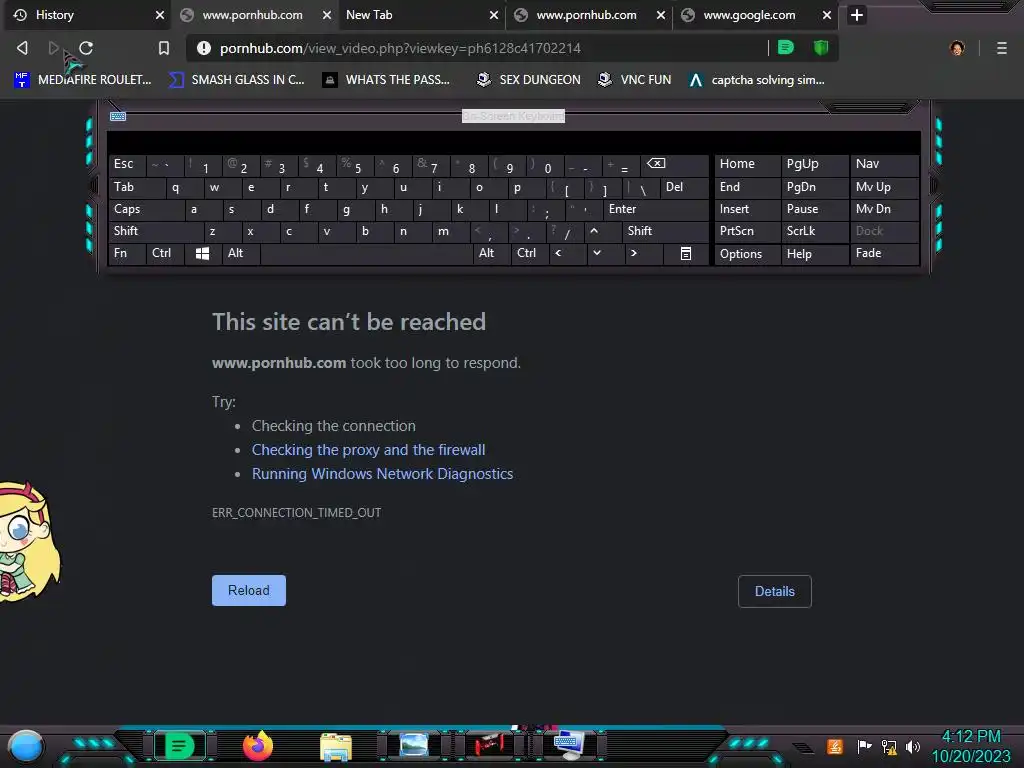Open File Explorer from the taskbar
Viewport: 1024px width, 768px height.
[336, 746]
